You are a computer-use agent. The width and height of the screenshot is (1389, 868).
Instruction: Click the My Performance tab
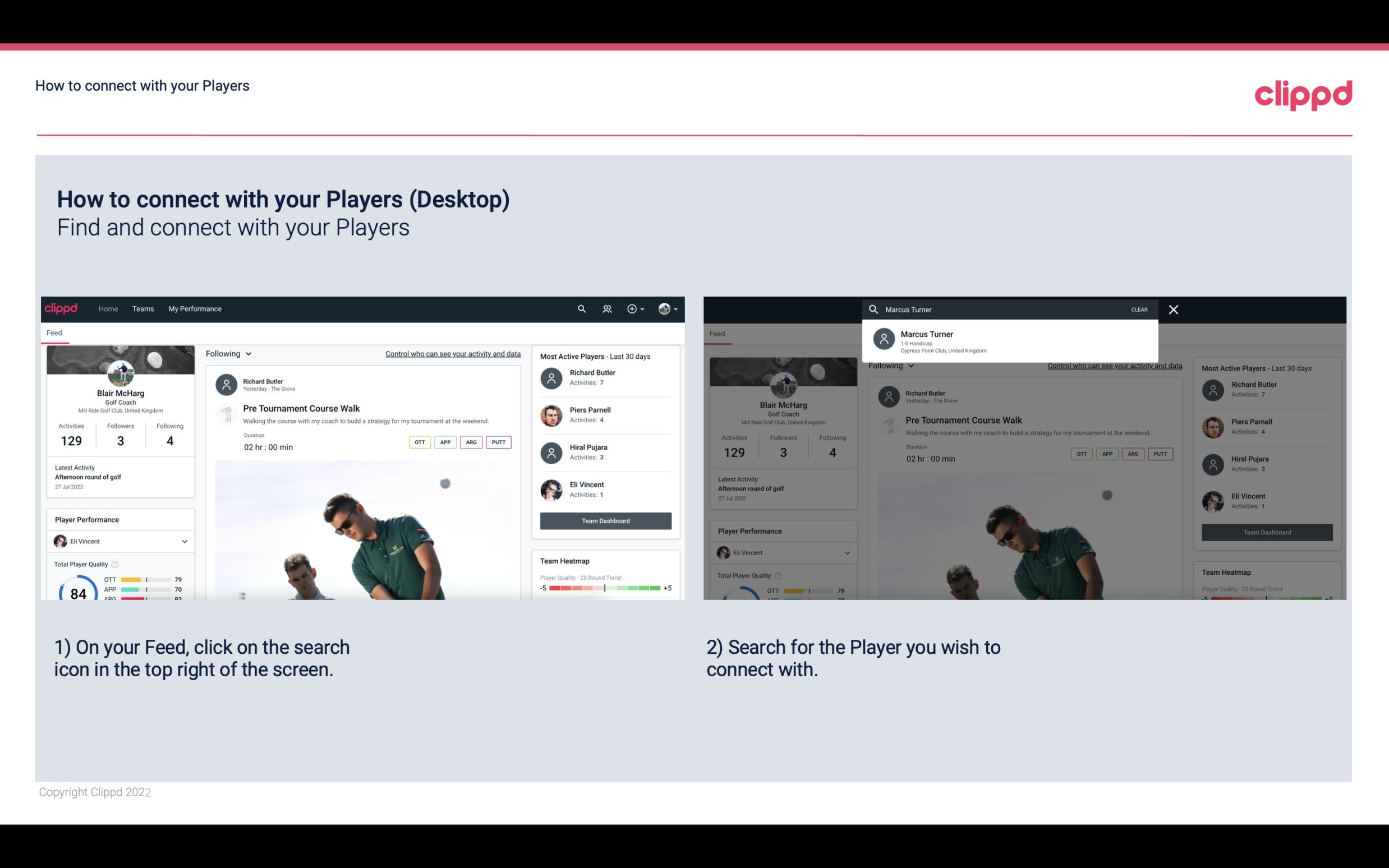pyautogui.click(x=194, y=309)
